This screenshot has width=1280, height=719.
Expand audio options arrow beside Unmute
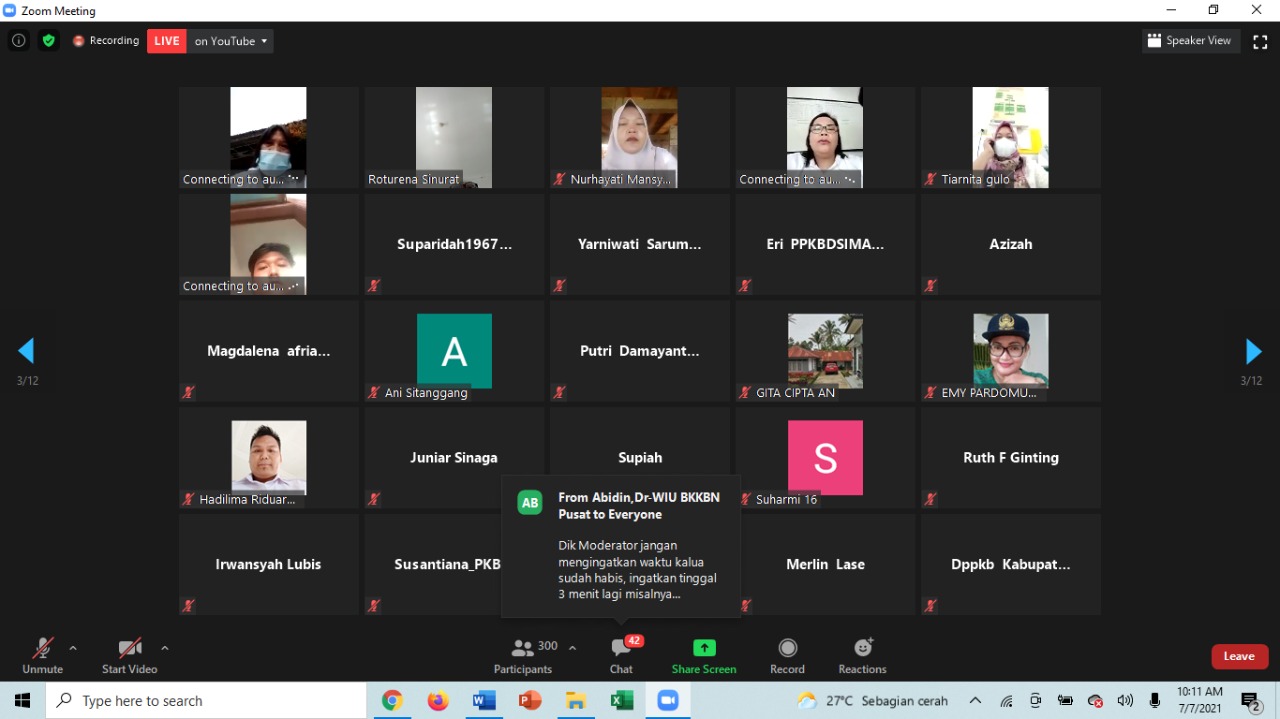coord(73,648)
